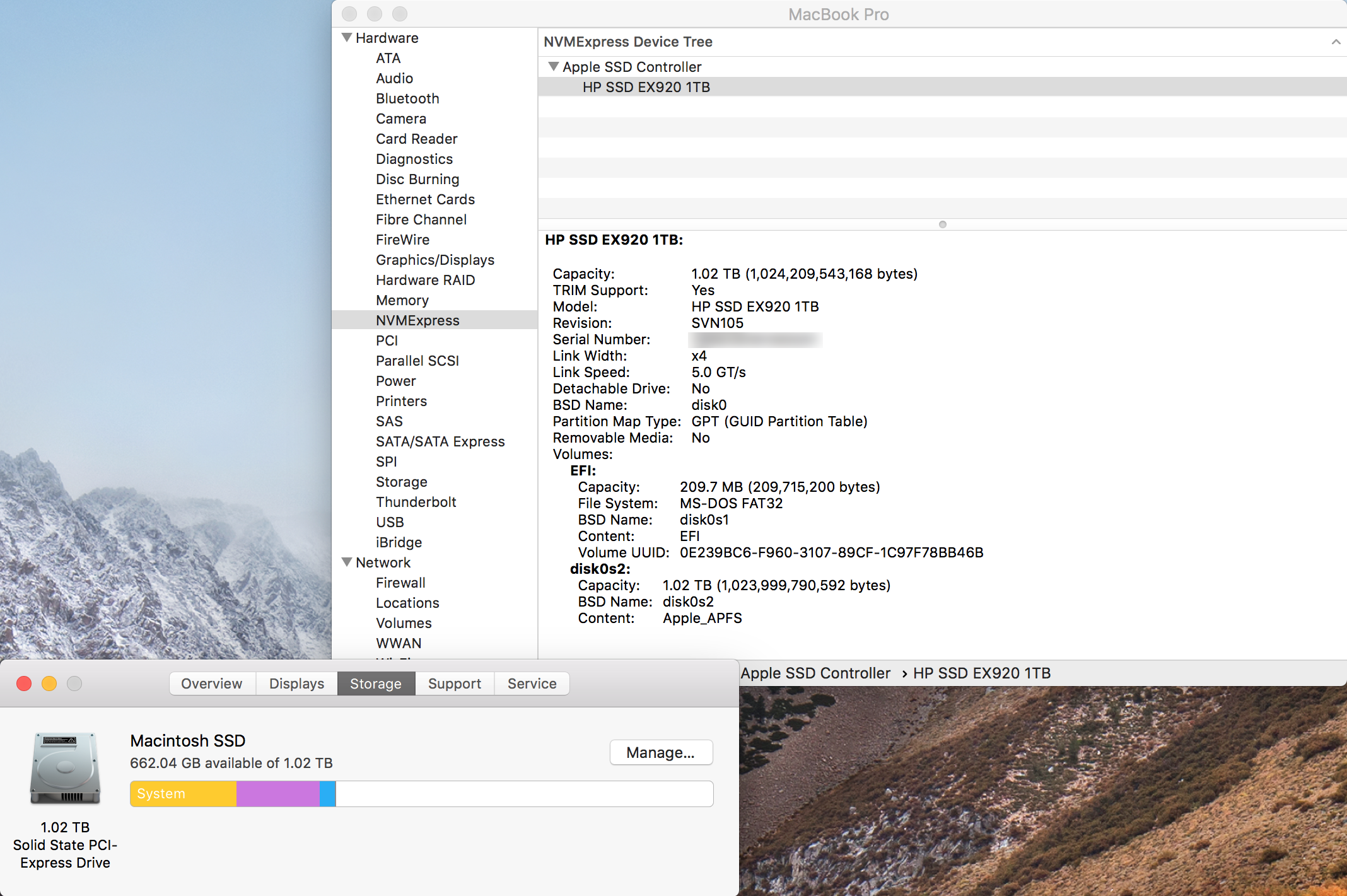Screen dimensions: 1347x896
Task: Collapse the Apple SSD Controller tree node
Action: point(554,67)
